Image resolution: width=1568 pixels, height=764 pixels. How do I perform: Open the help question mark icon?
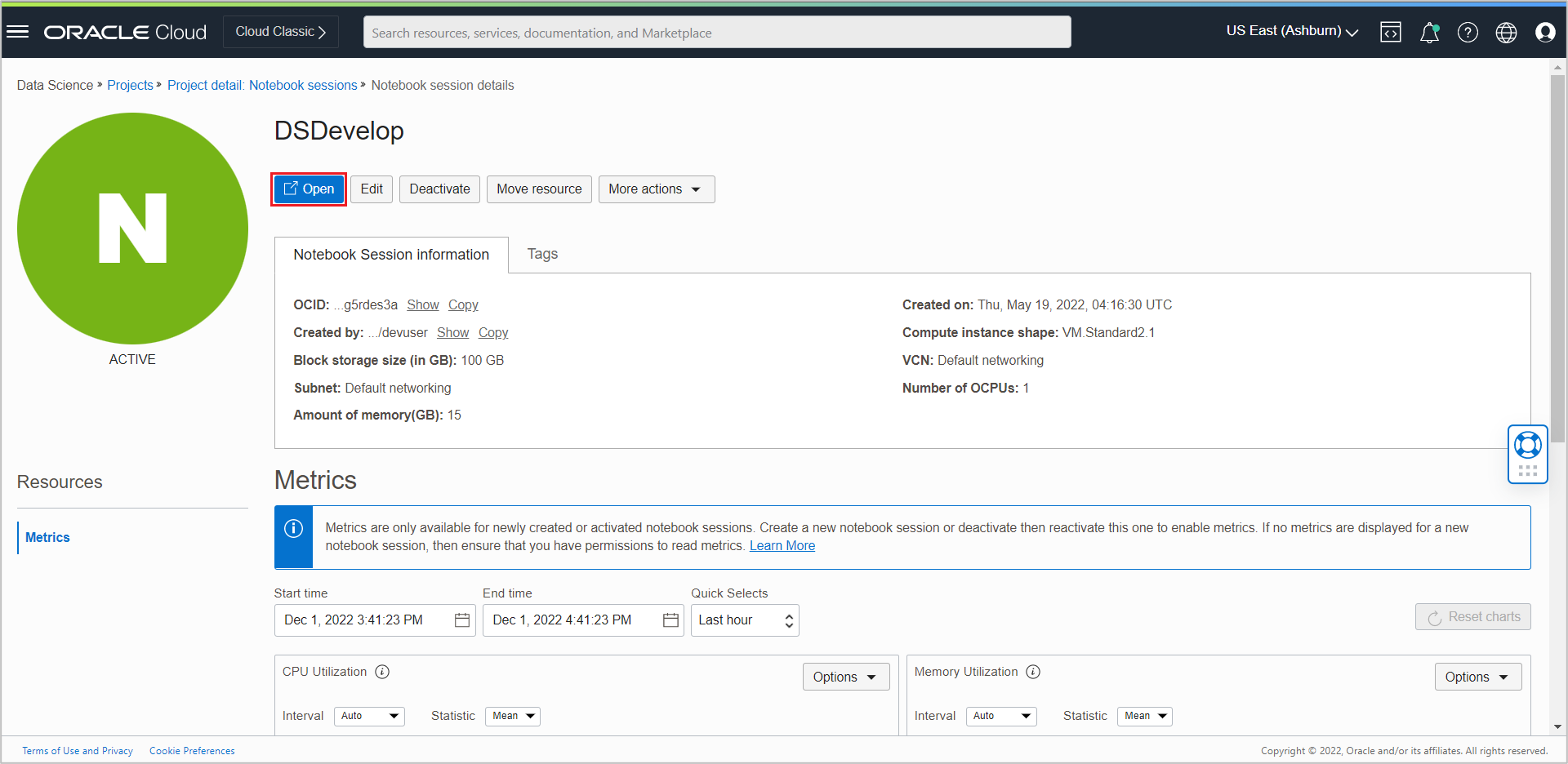[1468, 32]
